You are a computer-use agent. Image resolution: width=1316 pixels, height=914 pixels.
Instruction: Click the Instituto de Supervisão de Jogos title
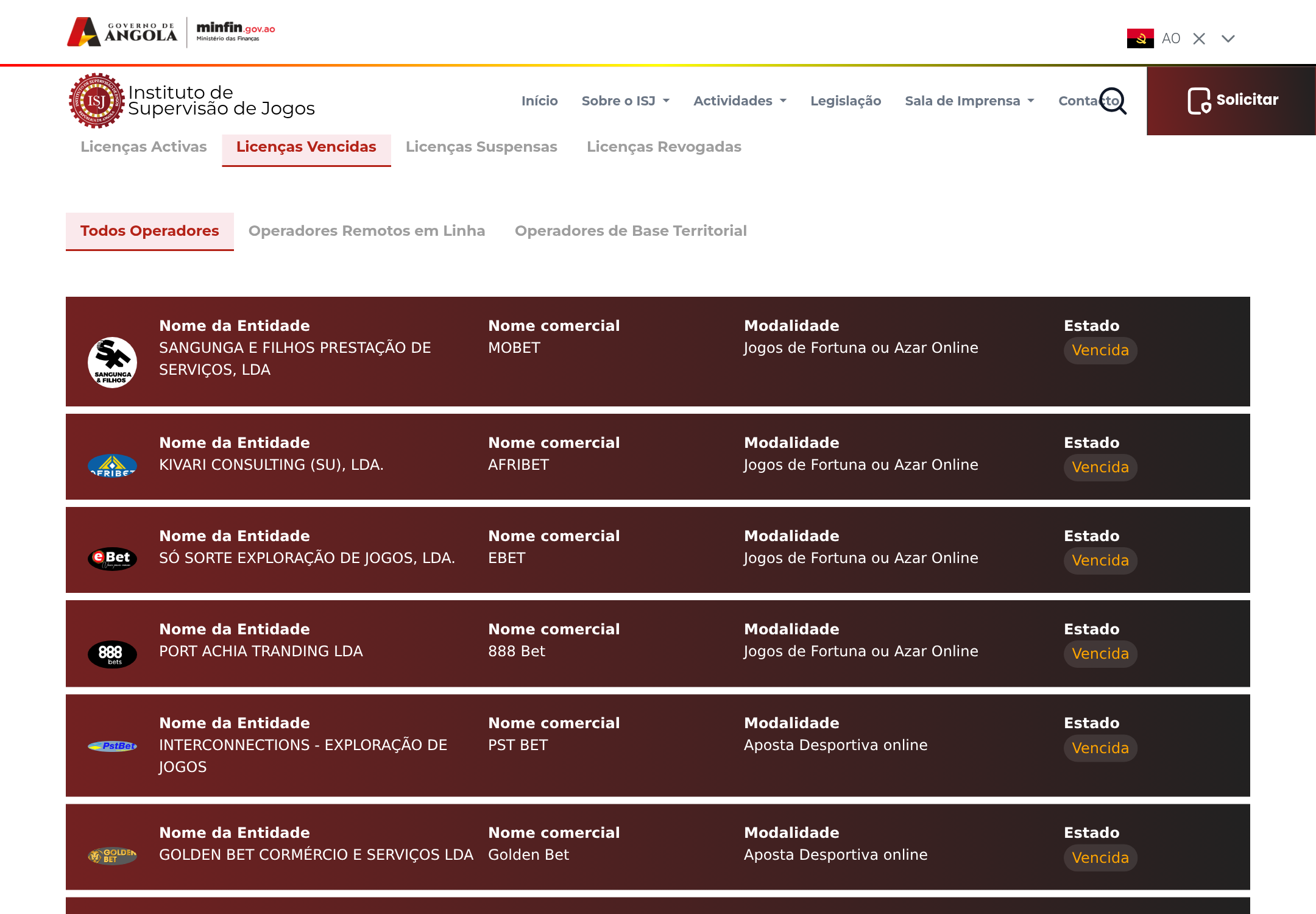221,101
